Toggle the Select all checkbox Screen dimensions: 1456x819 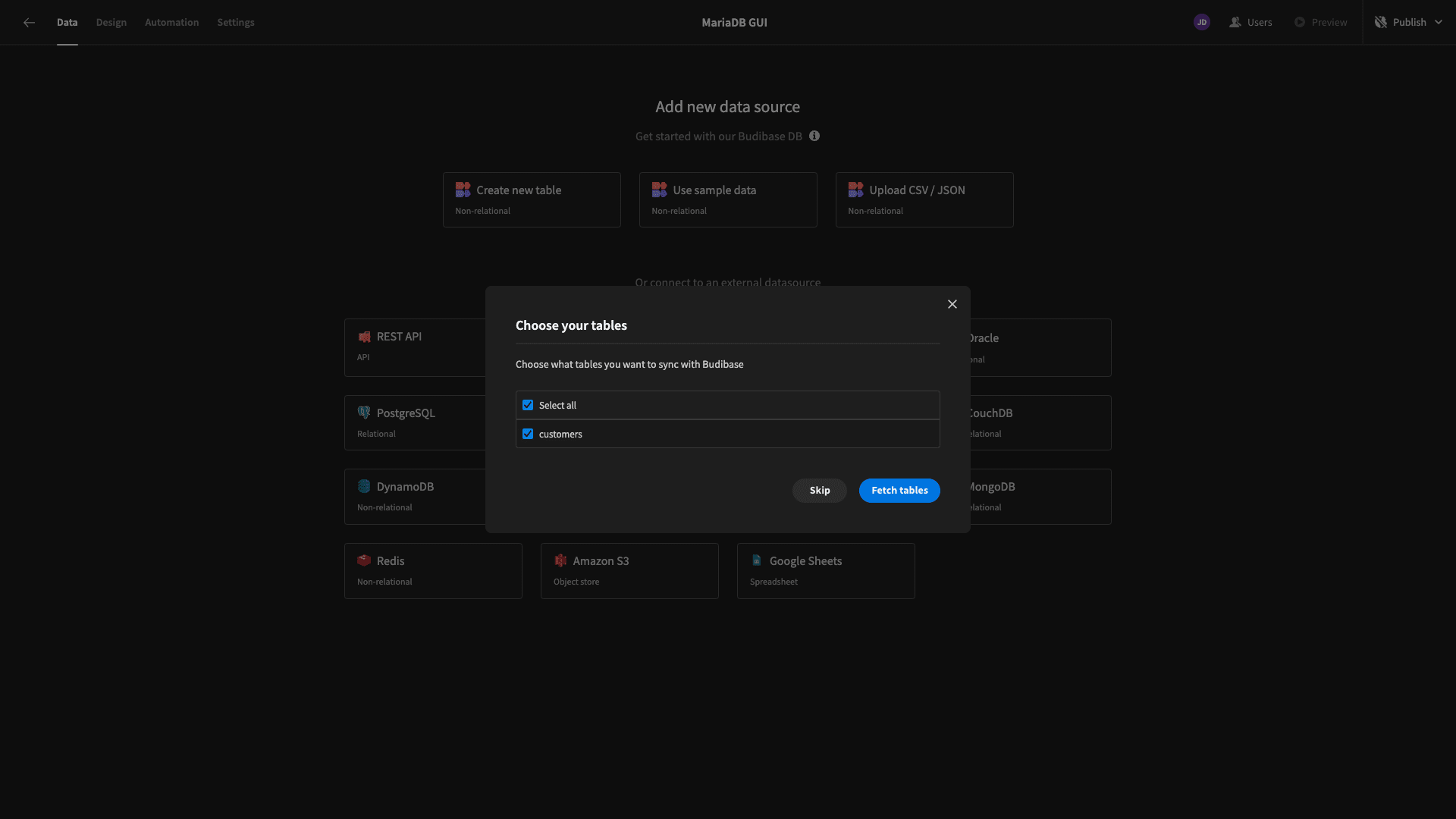point(528,406)
